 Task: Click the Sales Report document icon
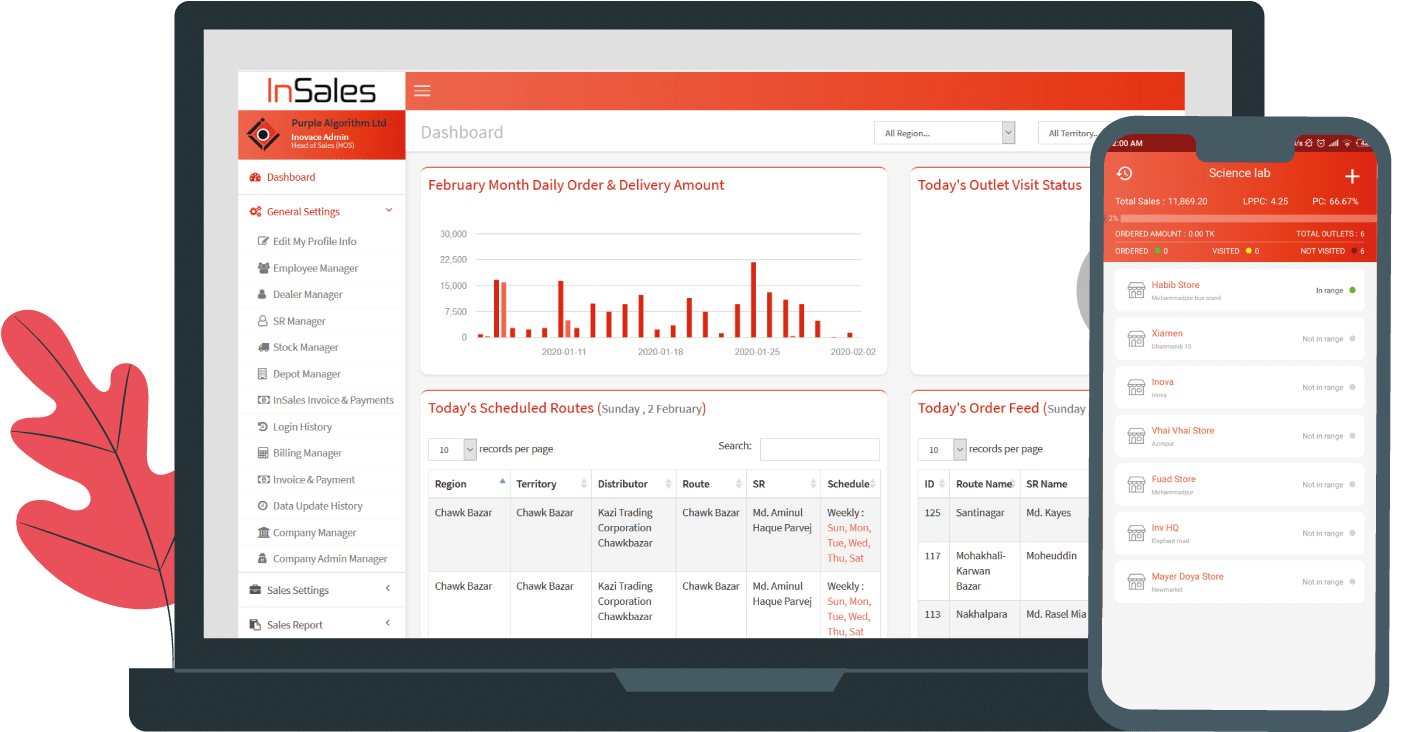pos(255,625)
